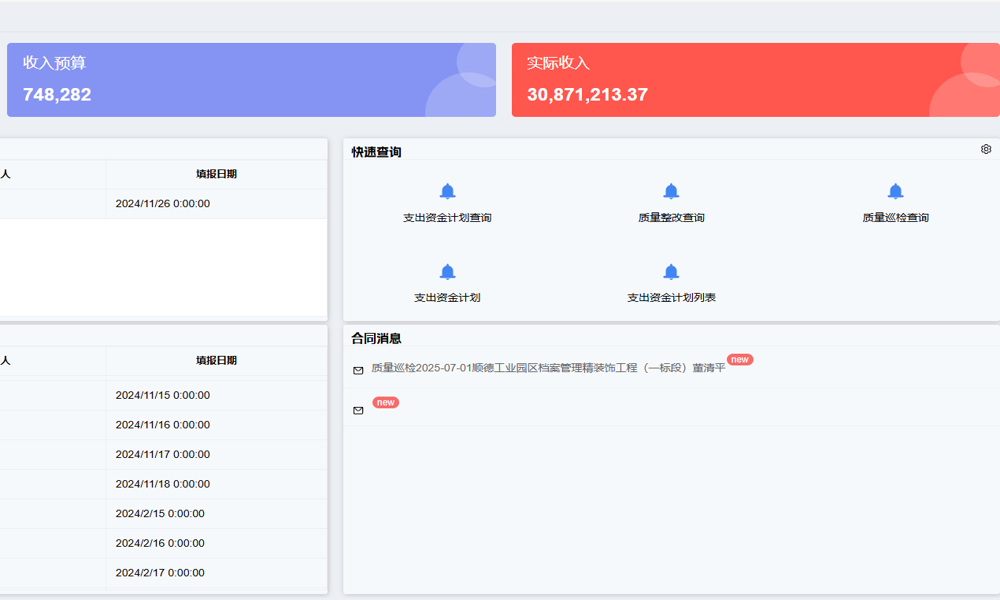Image resolution: width=1000 pixels, height=600 pixels.
Task: Open the 质量整改查询 shortcut link
Action: (671, 218)
